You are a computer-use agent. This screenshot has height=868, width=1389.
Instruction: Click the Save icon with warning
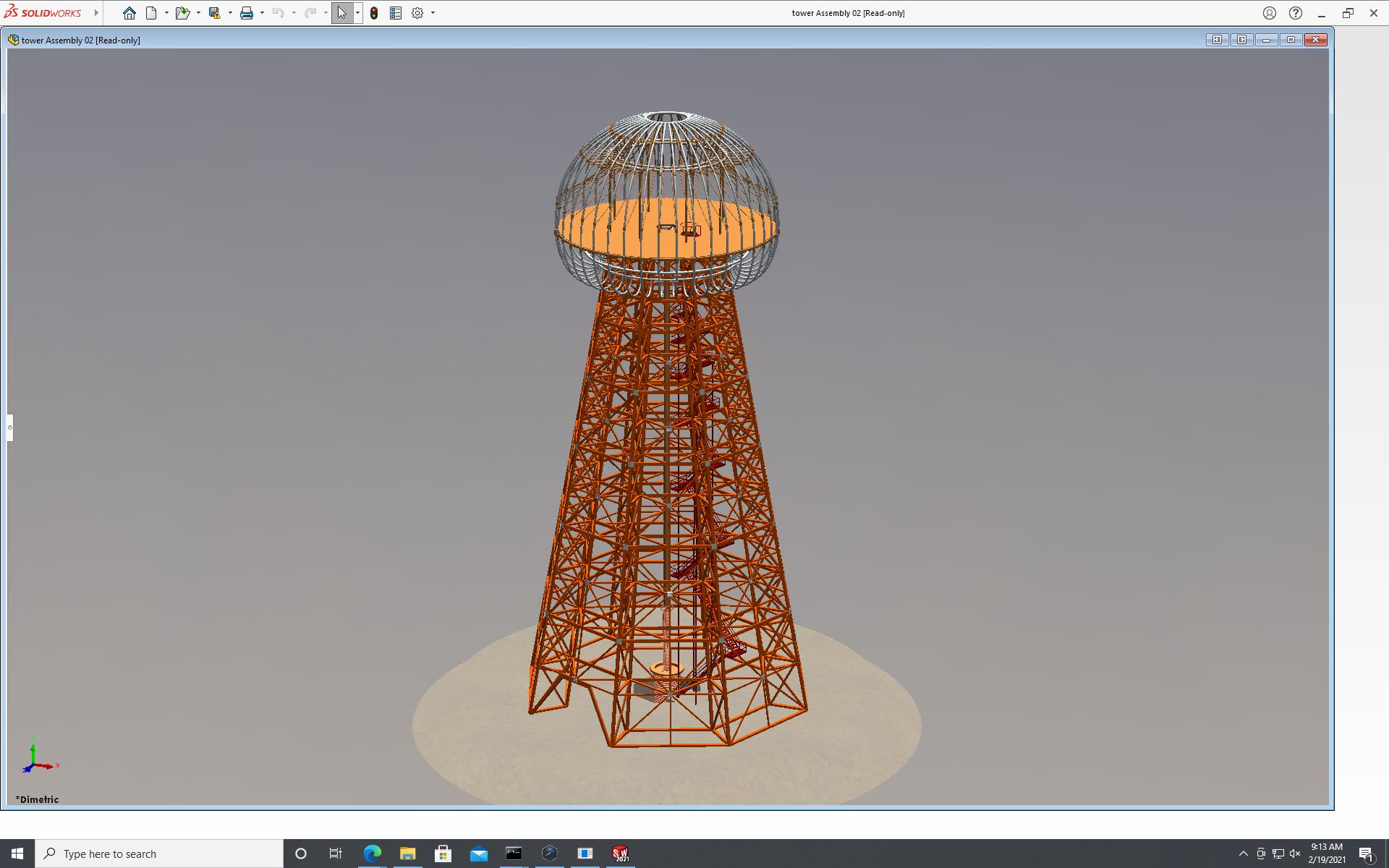pos(214,13)
